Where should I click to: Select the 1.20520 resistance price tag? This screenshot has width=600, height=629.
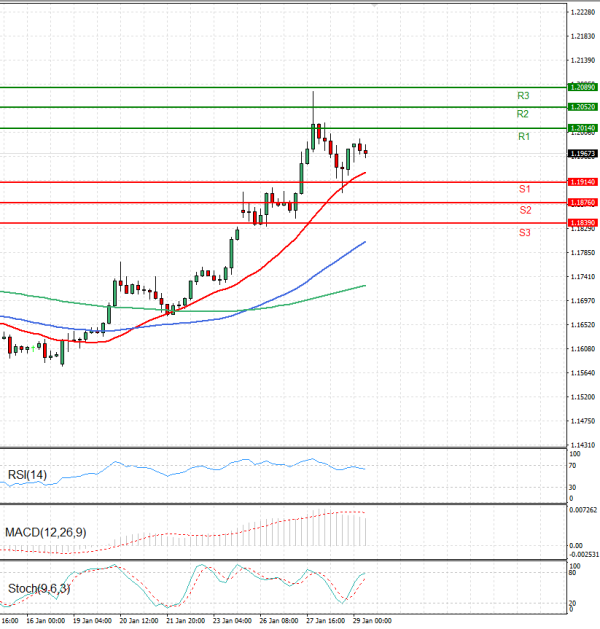click(582, 107)
